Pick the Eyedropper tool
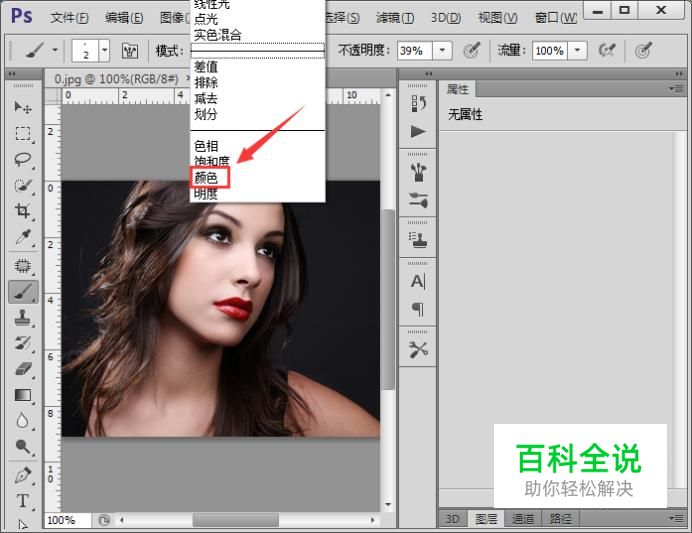Image resolution: width=692 pixels, height=533 pixels. tap(22, 237)
